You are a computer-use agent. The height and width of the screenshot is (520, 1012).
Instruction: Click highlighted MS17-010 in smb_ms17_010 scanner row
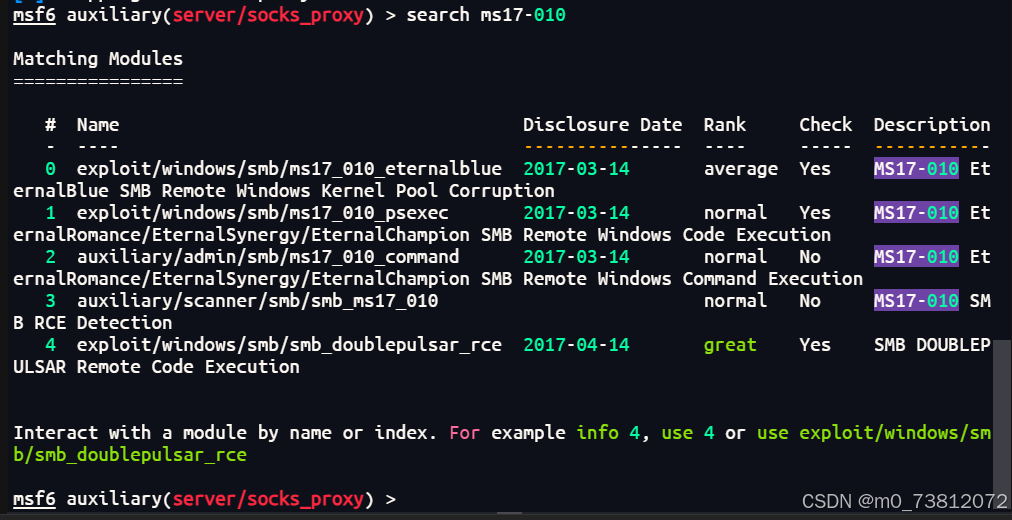(x=916, y=301)
